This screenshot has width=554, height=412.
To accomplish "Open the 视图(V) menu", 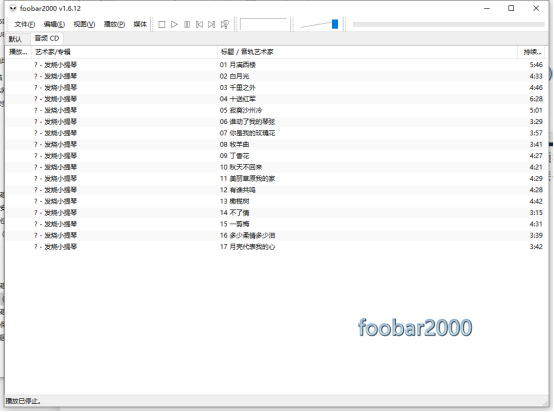I will (84, 24).
